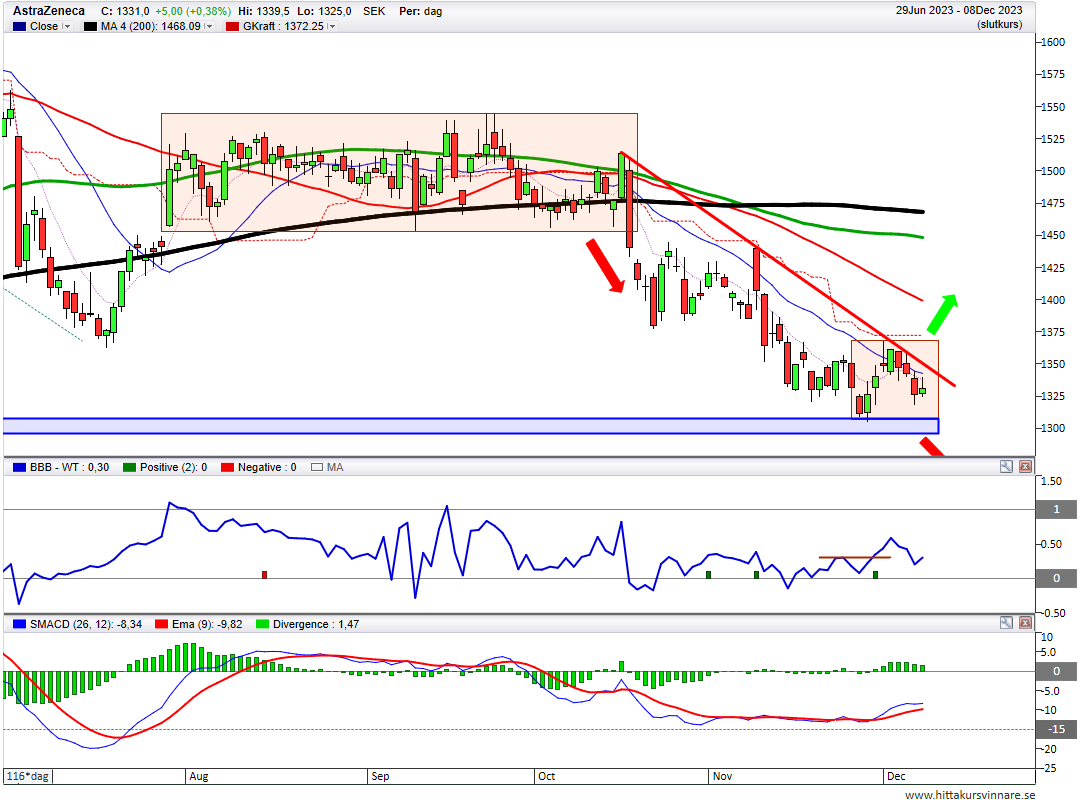Viewport: 1080px width, 800px height.
Task: Click the gray 0 level marker on SMACD axis
Action: (1056, 670)
